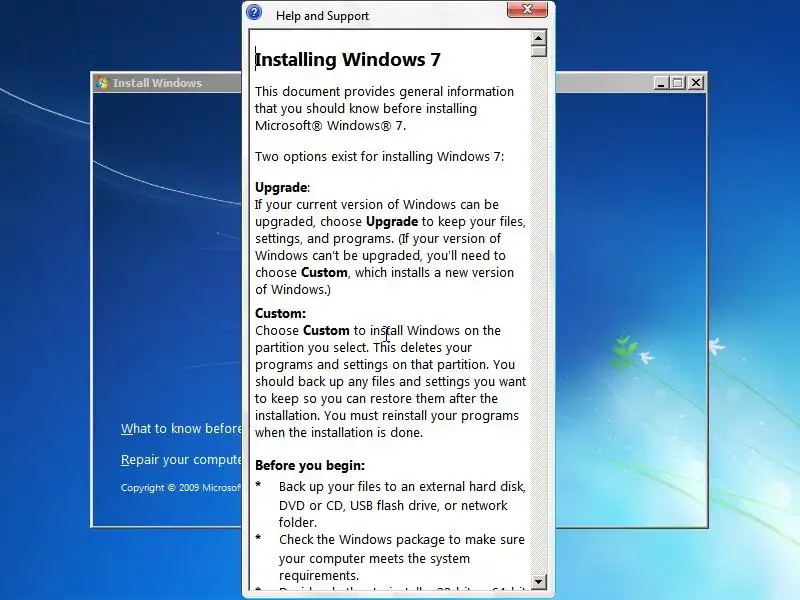The width and height of the screenshot is (800, 600).
Task: Click the 'Upgrade:' section heading
Action: 282,187
